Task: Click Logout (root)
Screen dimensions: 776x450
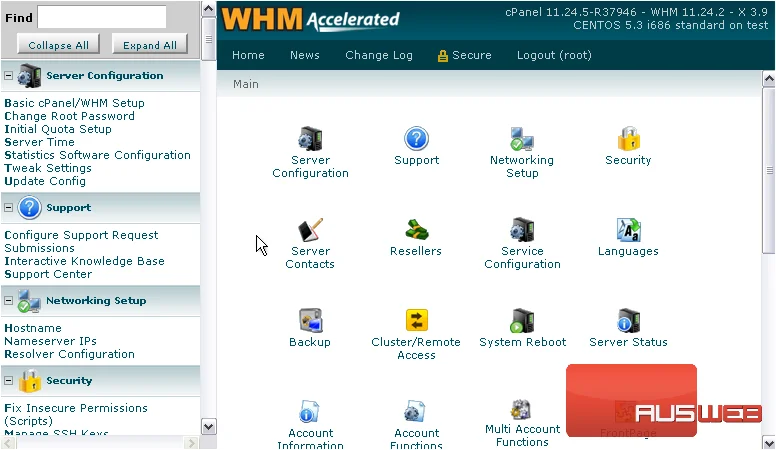Action: tap(554, 55)
